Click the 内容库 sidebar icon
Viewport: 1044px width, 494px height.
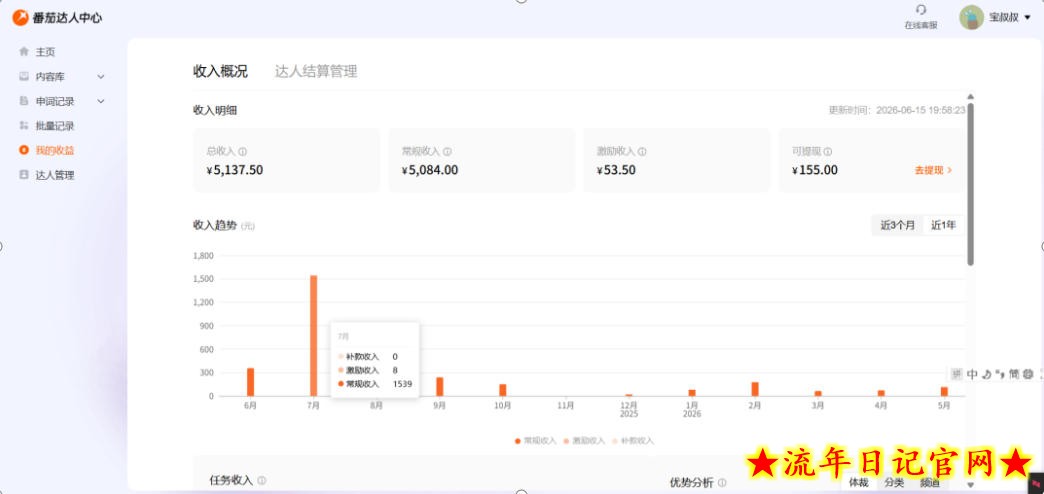[x=24, y=77]
